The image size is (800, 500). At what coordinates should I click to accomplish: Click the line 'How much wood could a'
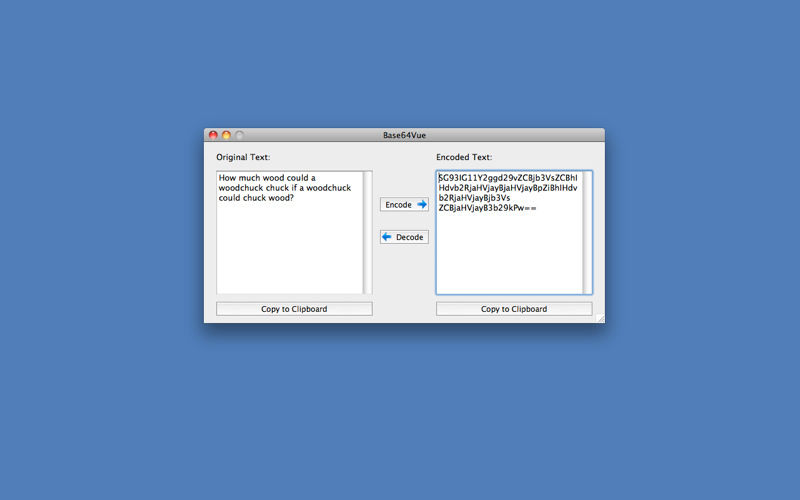267,178
